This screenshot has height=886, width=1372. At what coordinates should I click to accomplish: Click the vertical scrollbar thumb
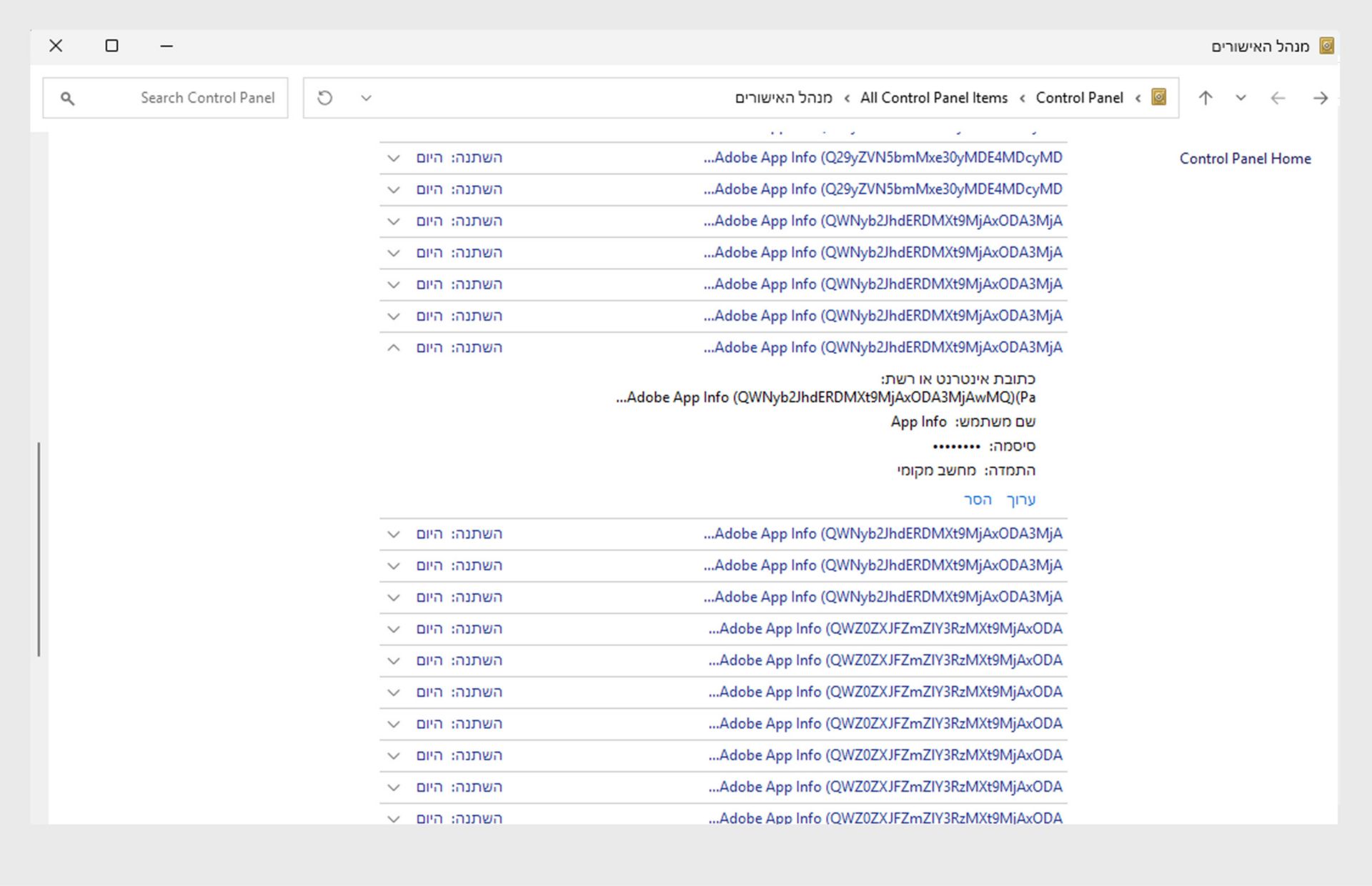point(39,549)
